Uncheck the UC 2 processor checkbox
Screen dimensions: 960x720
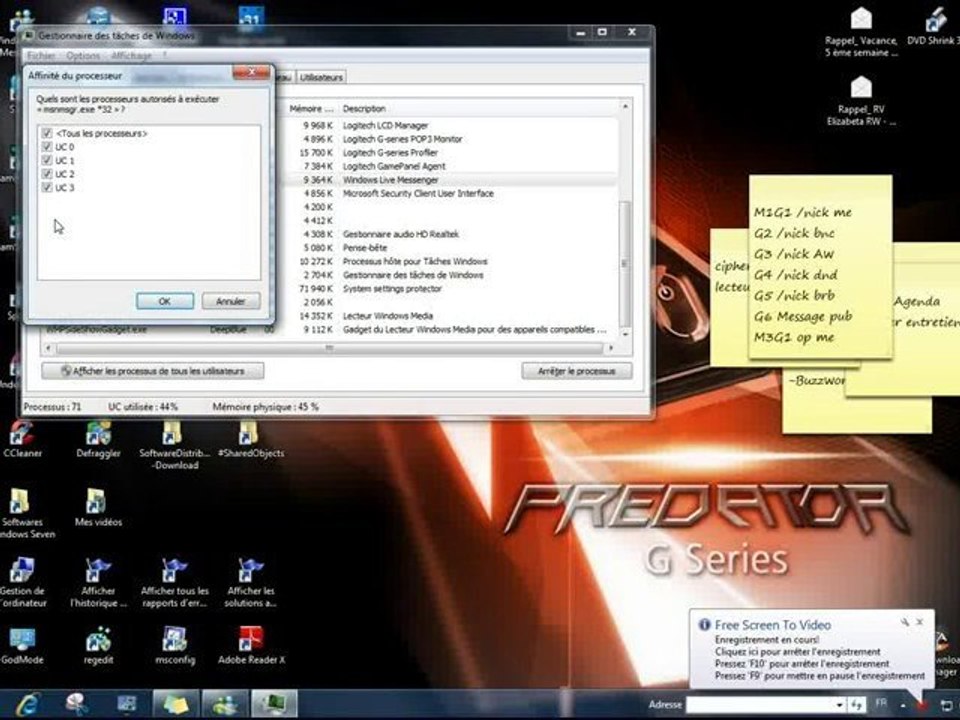[x=47, y=173]
